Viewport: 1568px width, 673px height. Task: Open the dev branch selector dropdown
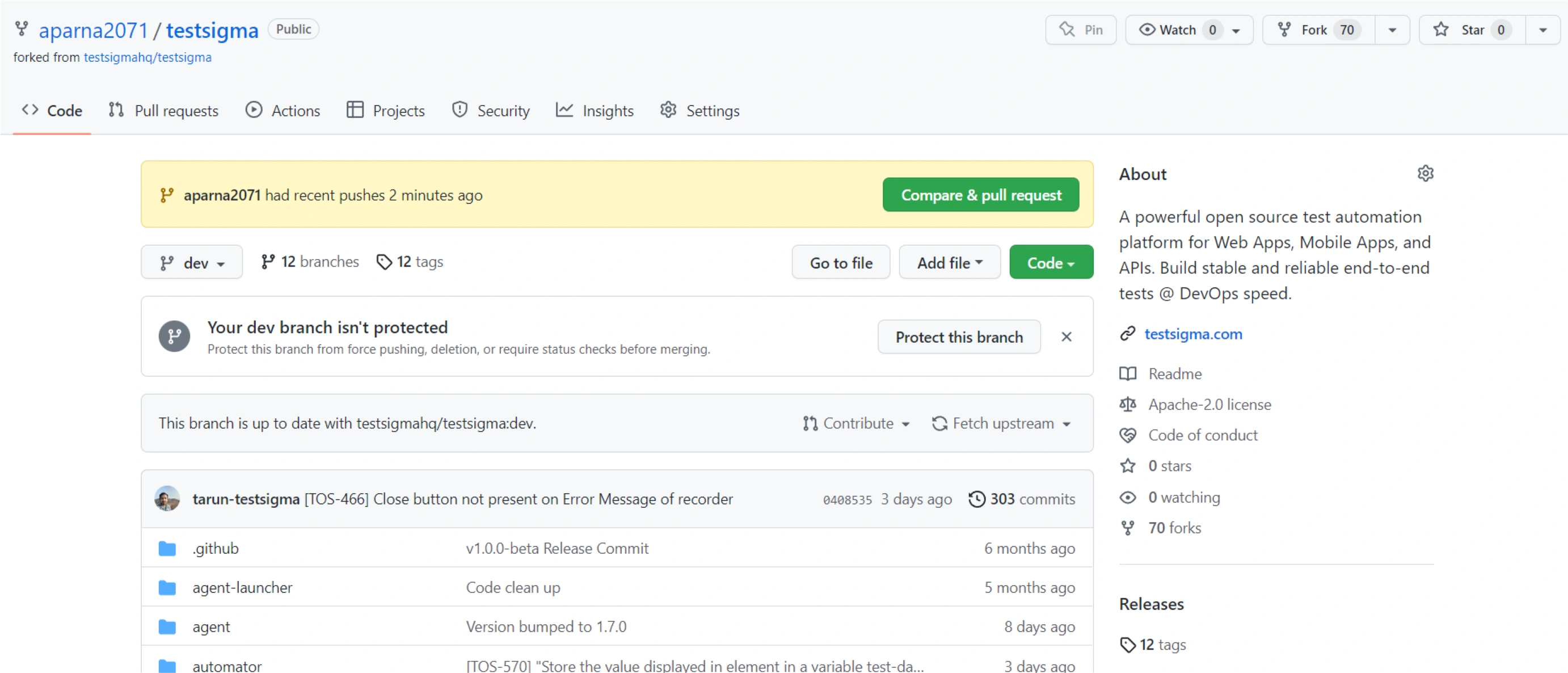(x=192, y=263)
